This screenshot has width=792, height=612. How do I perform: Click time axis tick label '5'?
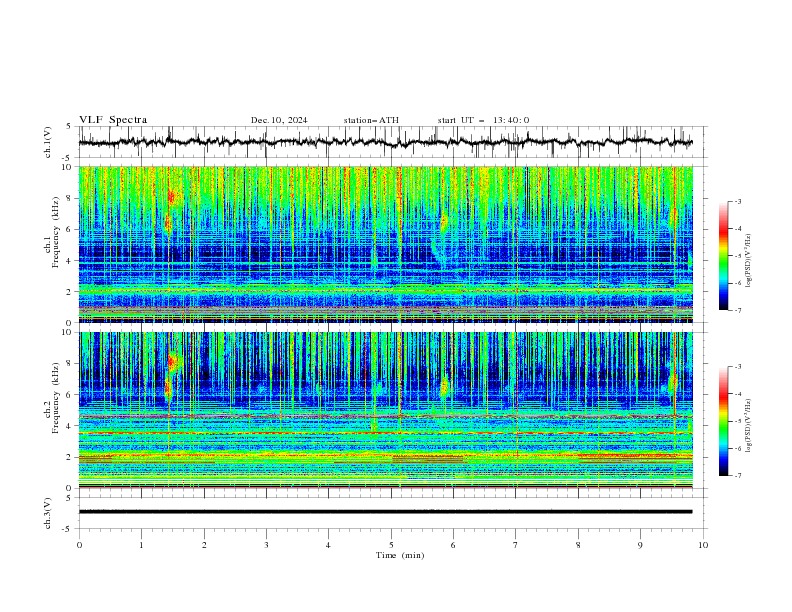coord(391,545)
